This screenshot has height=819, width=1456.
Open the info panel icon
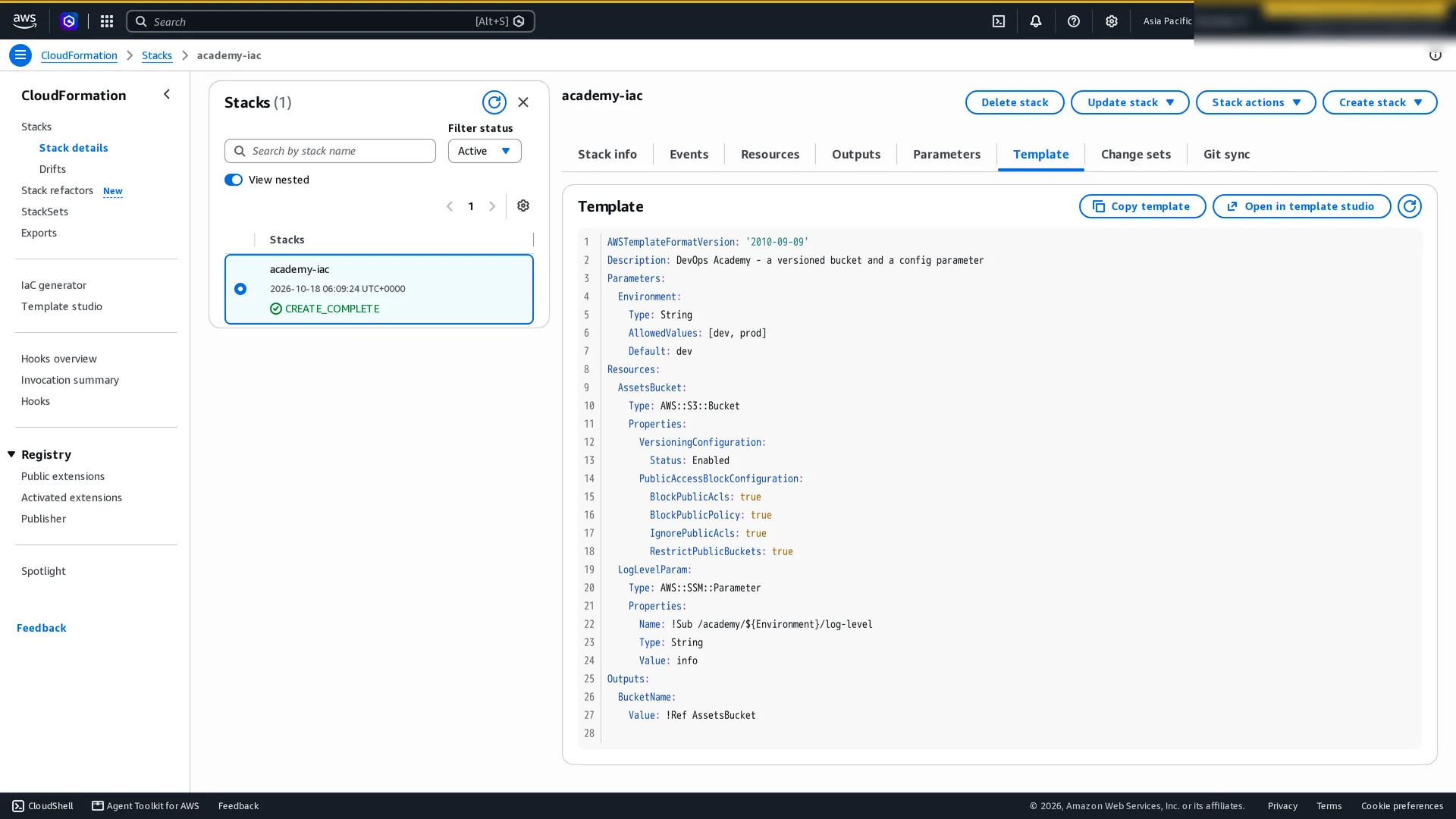coord(1436,55)
